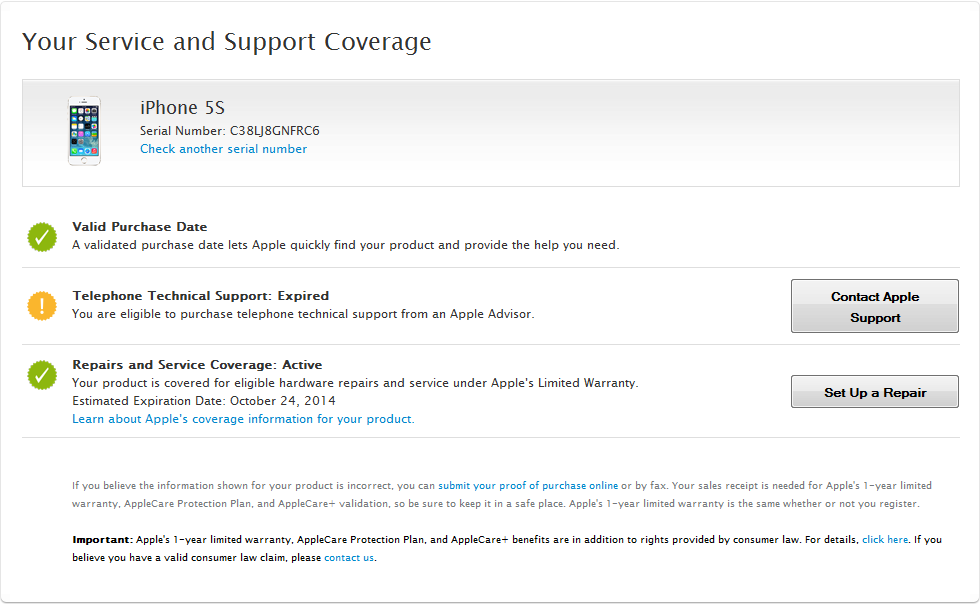980x606 pixels.
Task: Click the iPhone 5S product image
Action: pos(85,131)
